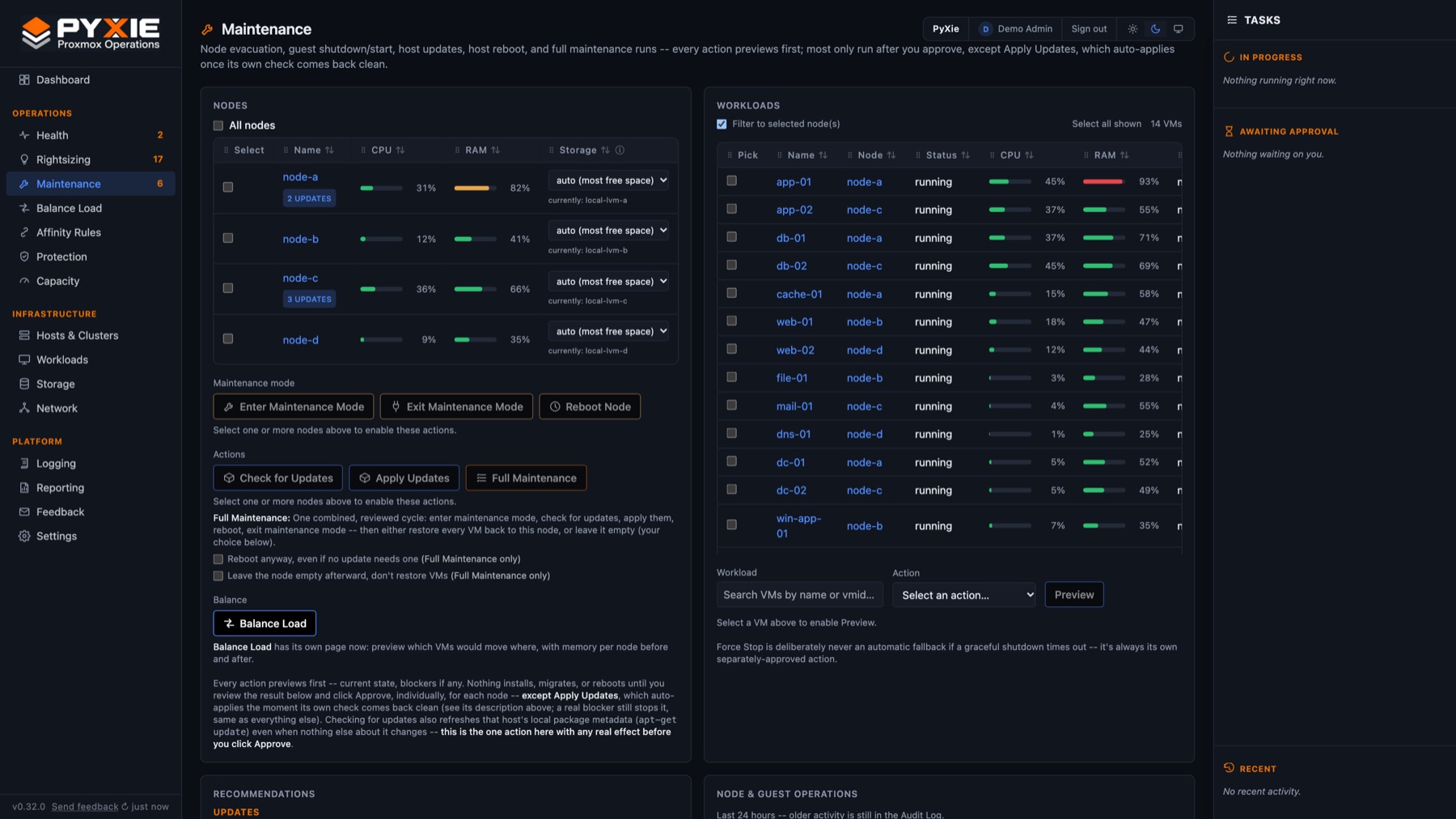This screenshot has width=1456, height=819.
Task: Click the Full Maintenance button
Action: (526, 477)
